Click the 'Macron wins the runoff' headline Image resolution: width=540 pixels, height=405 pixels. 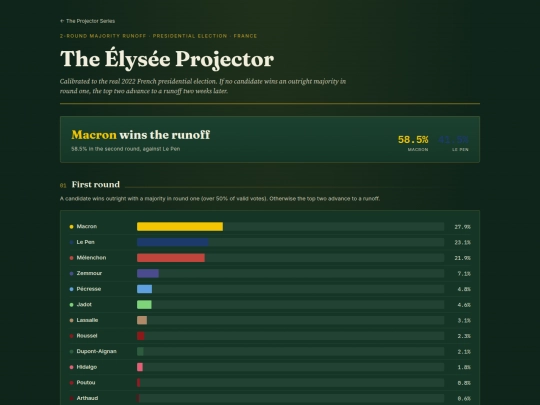(x=141, y=135)
